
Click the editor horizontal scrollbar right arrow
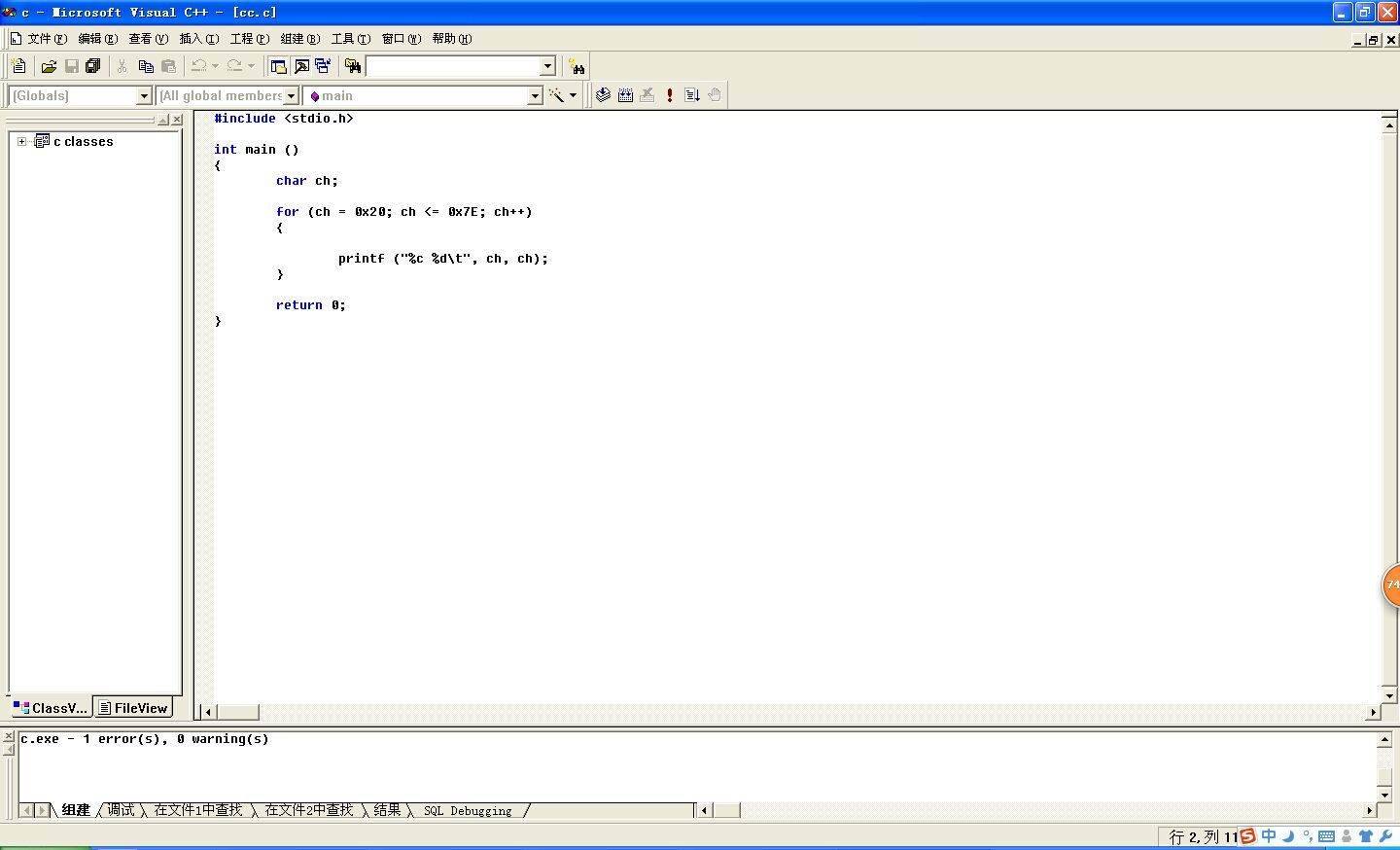[1373, 712]
